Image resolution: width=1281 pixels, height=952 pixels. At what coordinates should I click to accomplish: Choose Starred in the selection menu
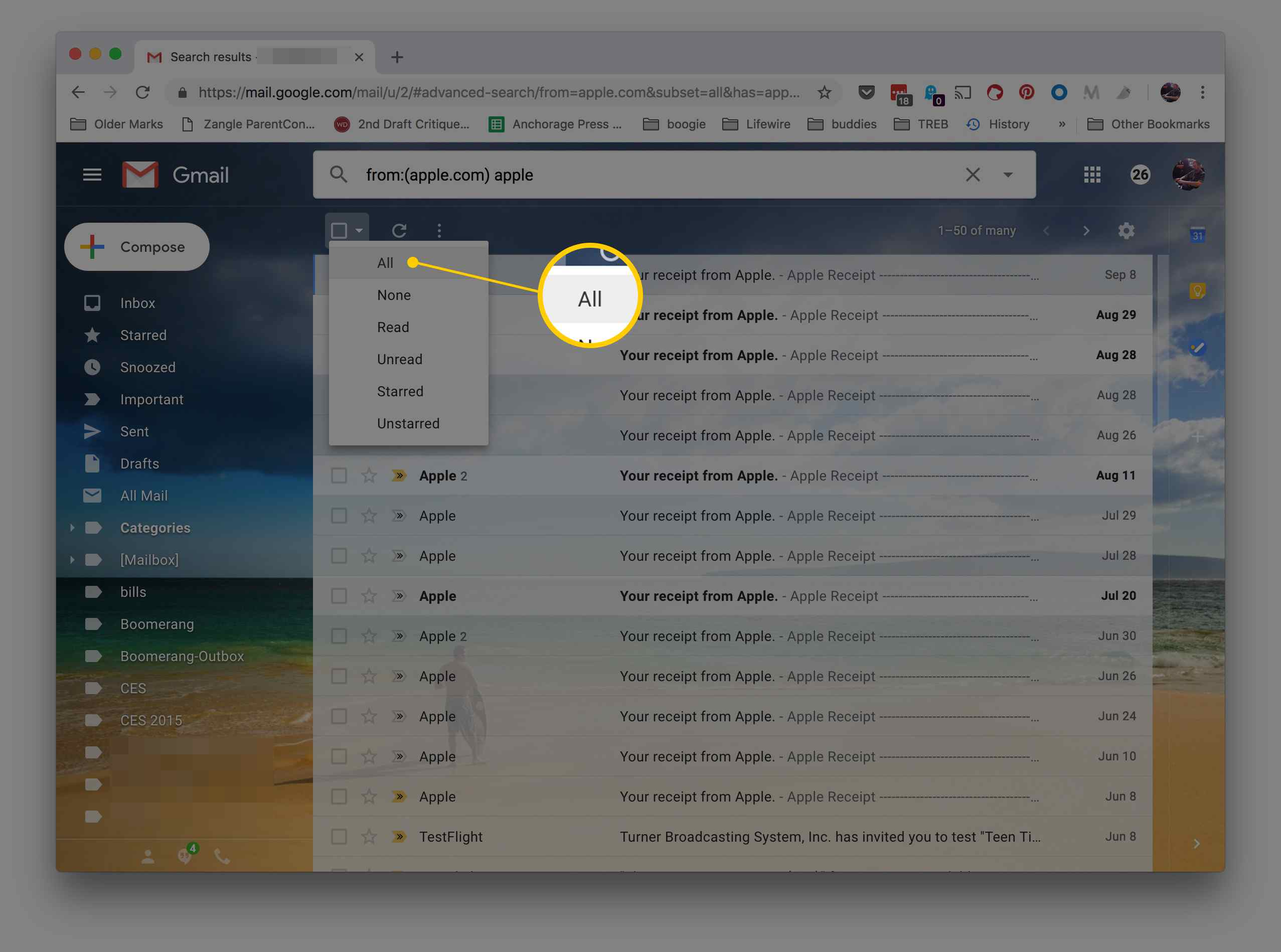(x=409, y=391)
